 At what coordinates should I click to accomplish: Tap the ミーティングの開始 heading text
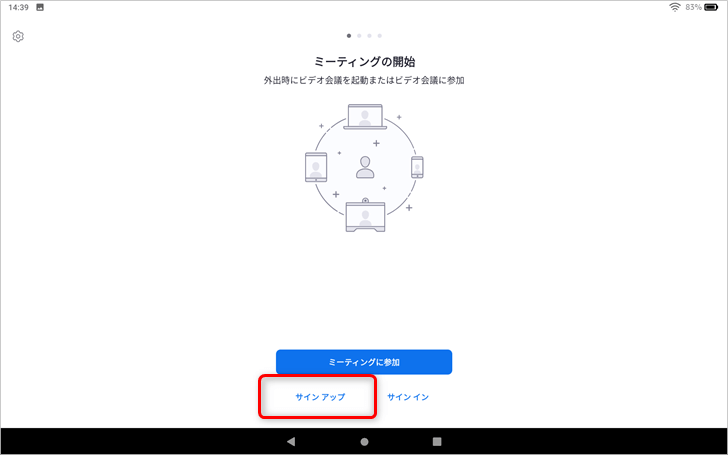(x=364, y=61)
